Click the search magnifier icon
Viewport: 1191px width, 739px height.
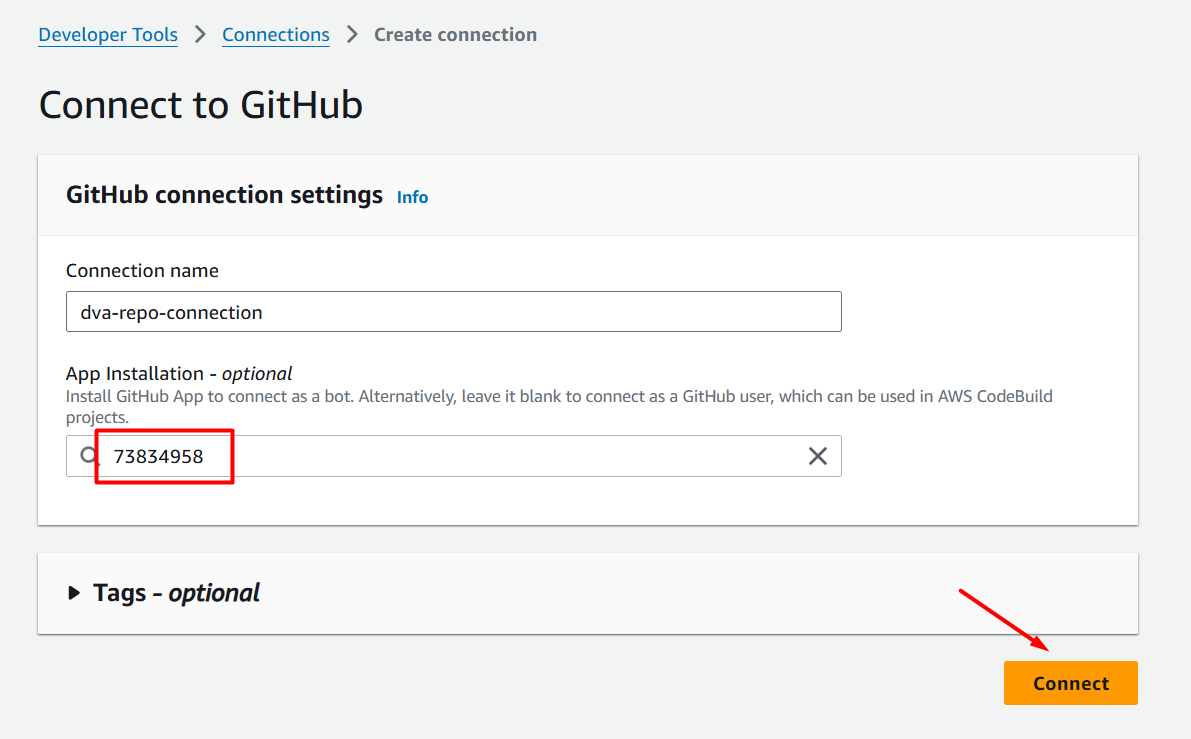(x=90, y=456)
